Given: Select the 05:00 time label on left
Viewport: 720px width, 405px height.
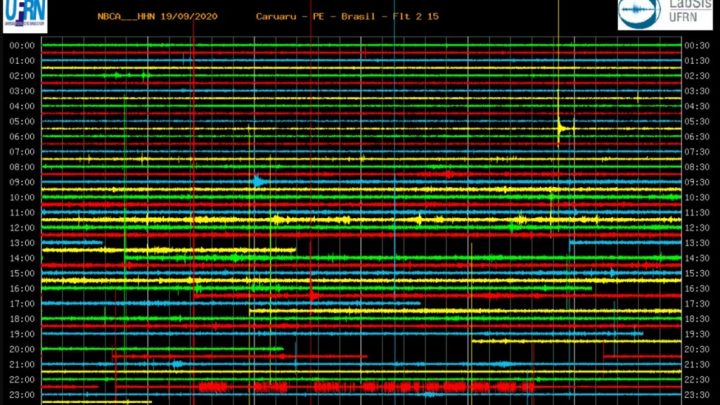Looking at the screenshot, I should pos(21,122).
